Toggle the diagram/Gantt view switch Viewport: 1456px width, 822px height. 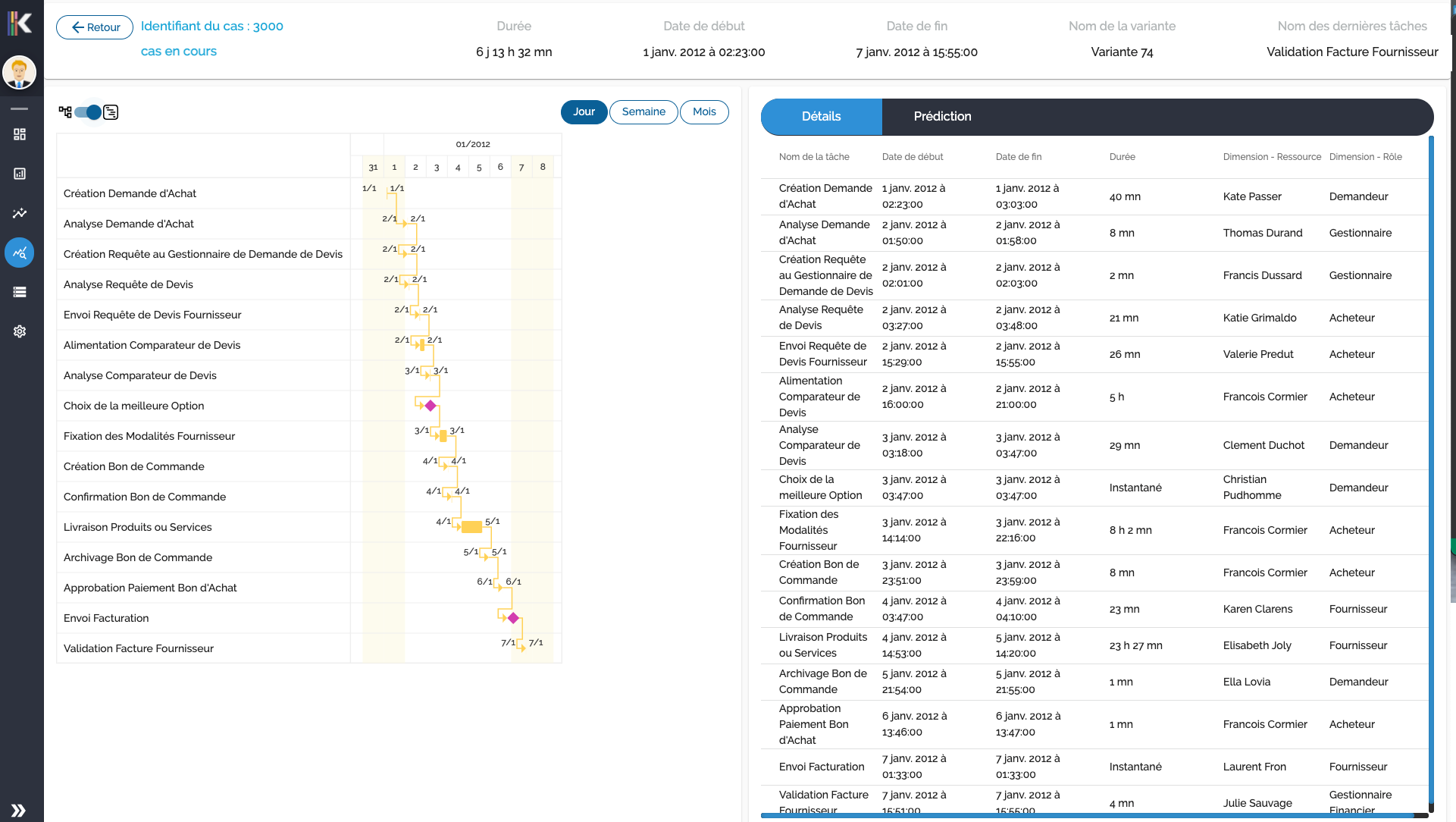87,111
